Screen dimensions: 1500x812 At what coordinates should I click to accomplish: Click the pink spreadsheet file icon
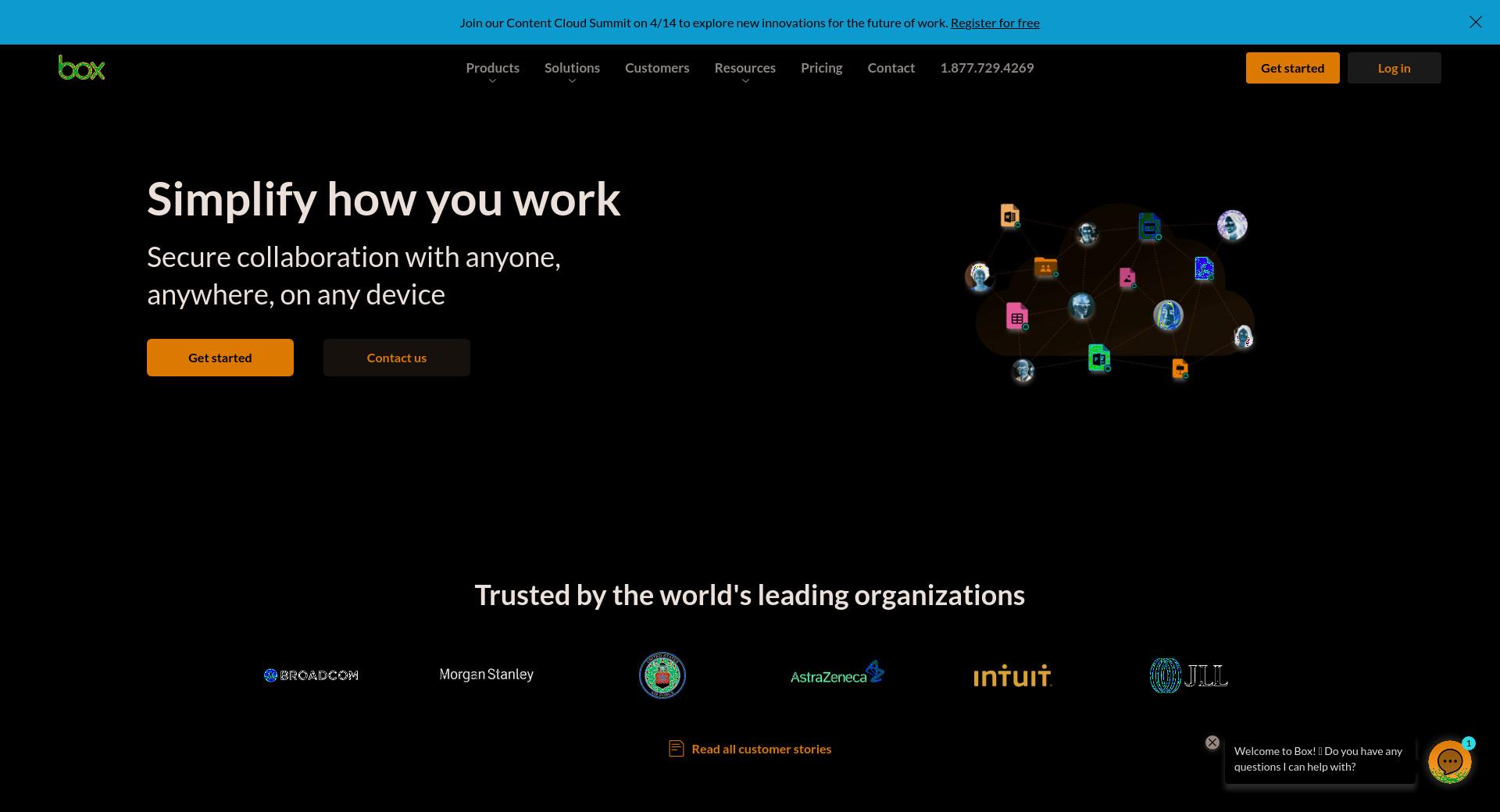pyautogui.click(x=1017, y=316)
